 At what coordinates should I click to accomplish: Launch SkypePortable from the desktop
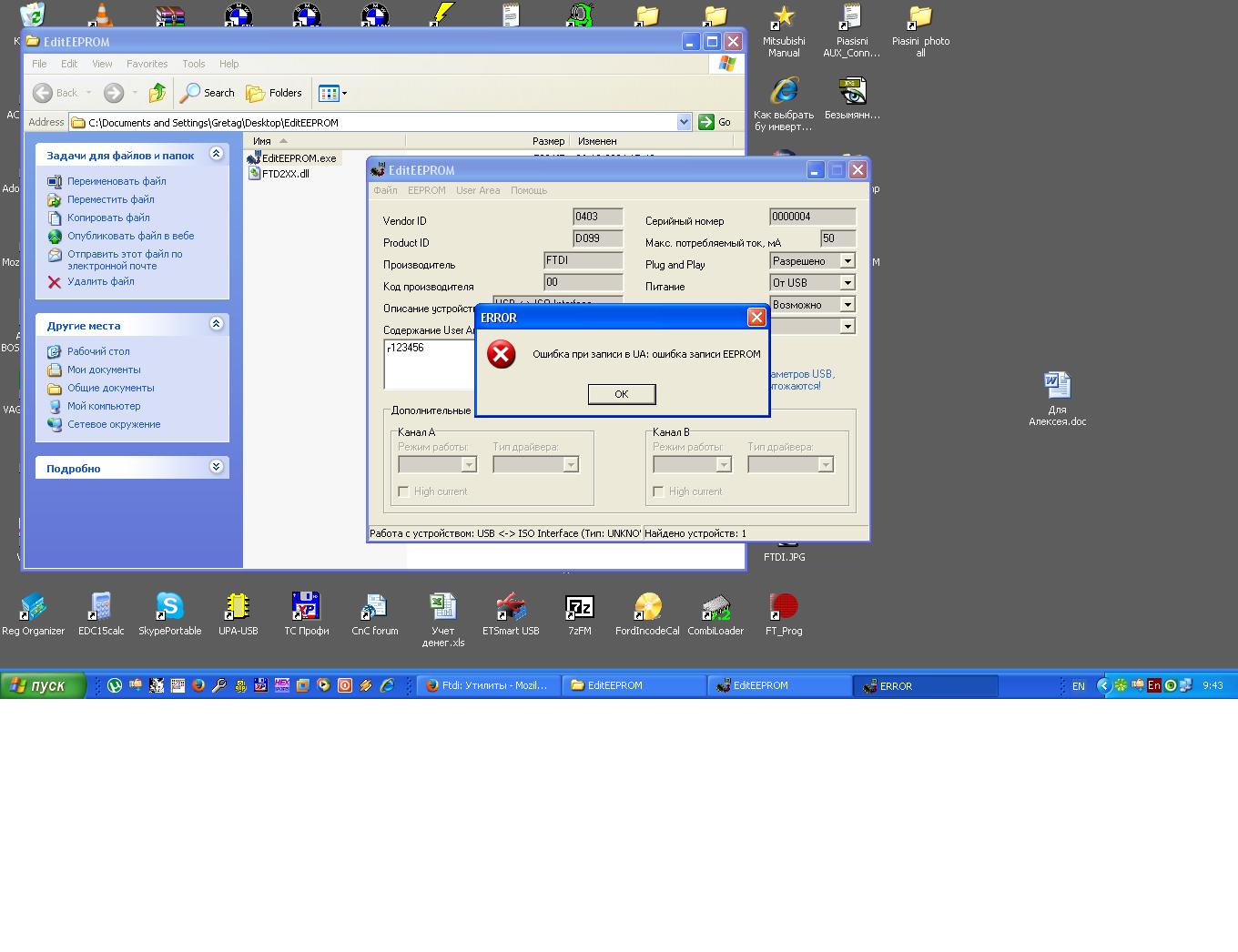point(169,607)
